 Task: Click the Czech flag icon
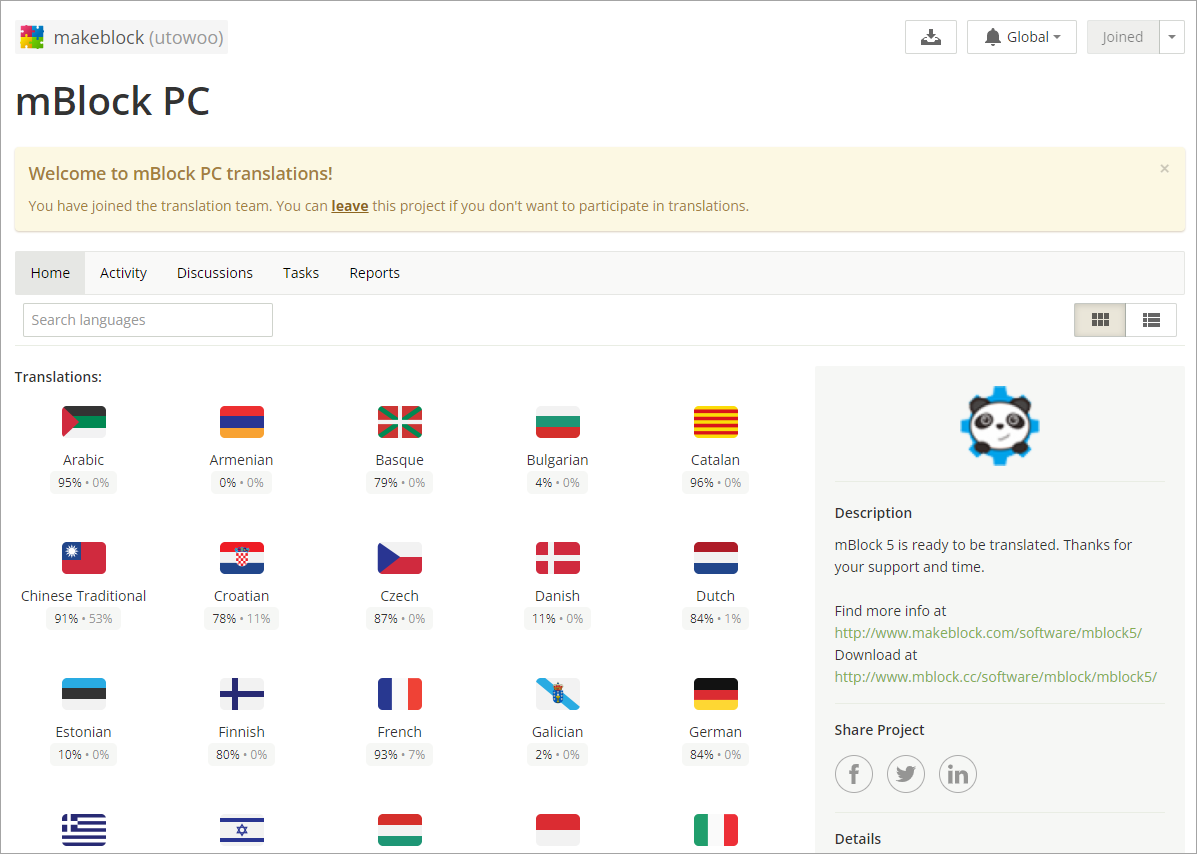tap(400, 558)
